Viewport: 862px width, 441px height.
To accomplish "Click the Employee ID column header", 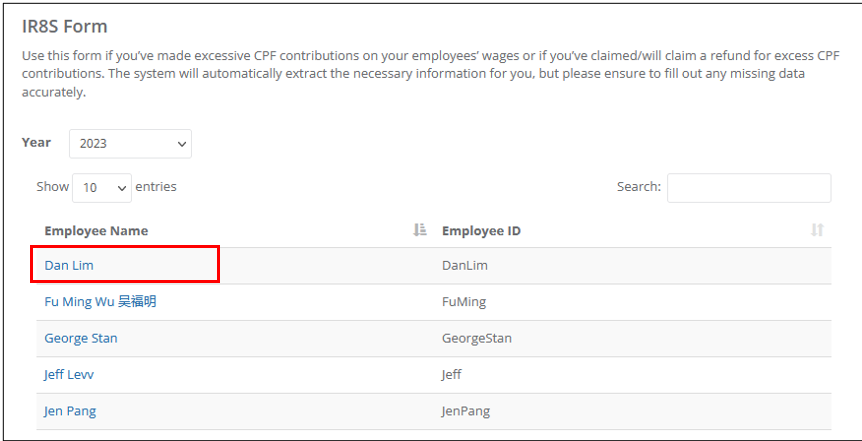I will pyautogui.click(x=482, y=231).
